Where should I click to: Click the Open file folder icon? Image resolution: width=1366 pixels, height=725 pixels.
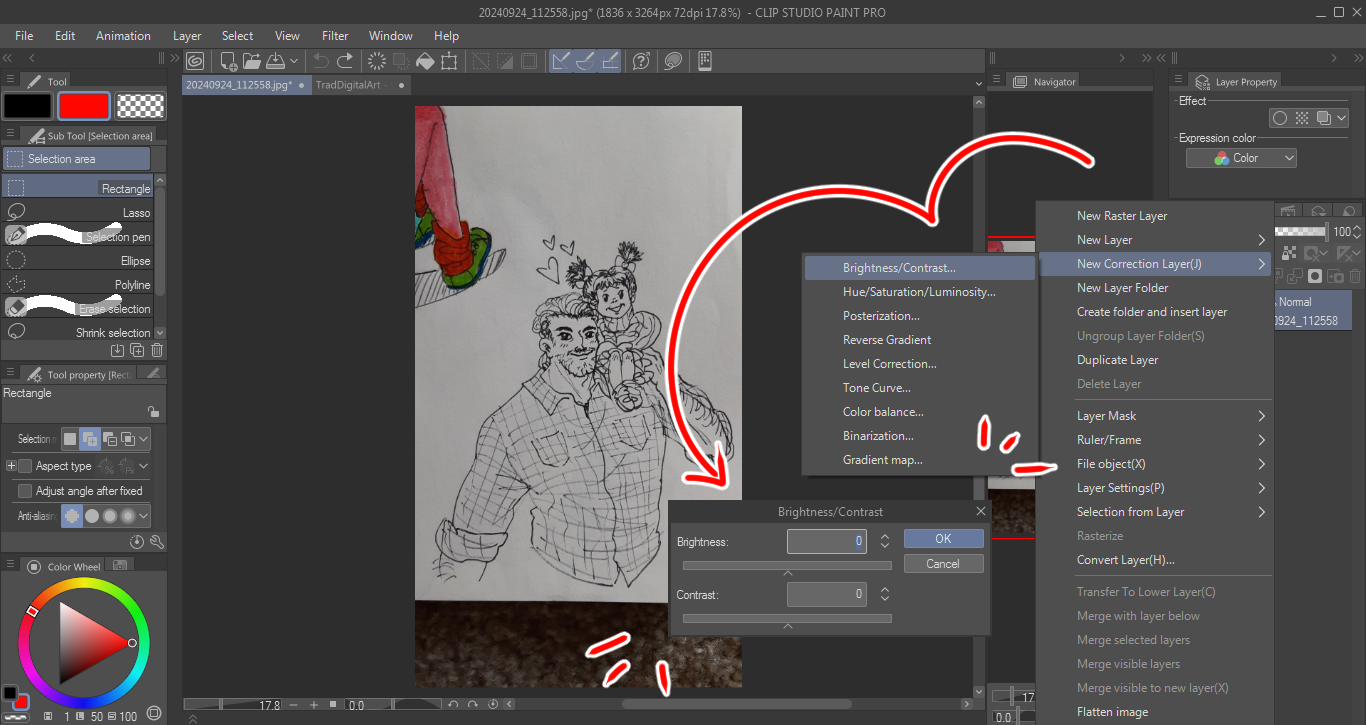point(251,61)
